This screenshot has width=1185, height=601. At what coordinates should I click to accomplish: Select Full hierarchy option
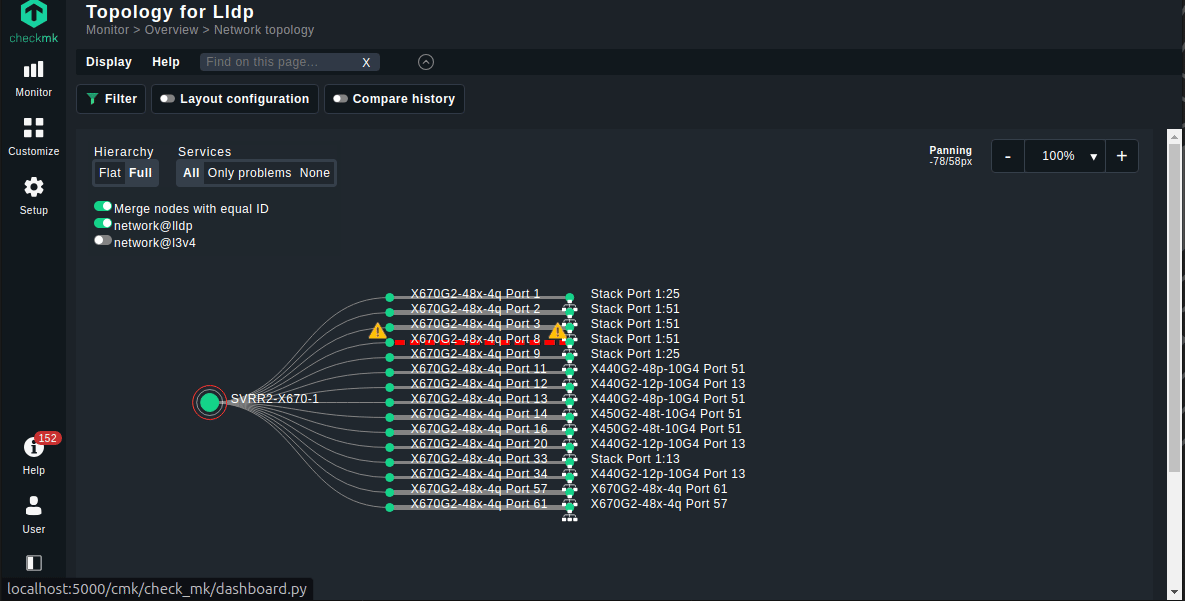click(x=141, y=173)
